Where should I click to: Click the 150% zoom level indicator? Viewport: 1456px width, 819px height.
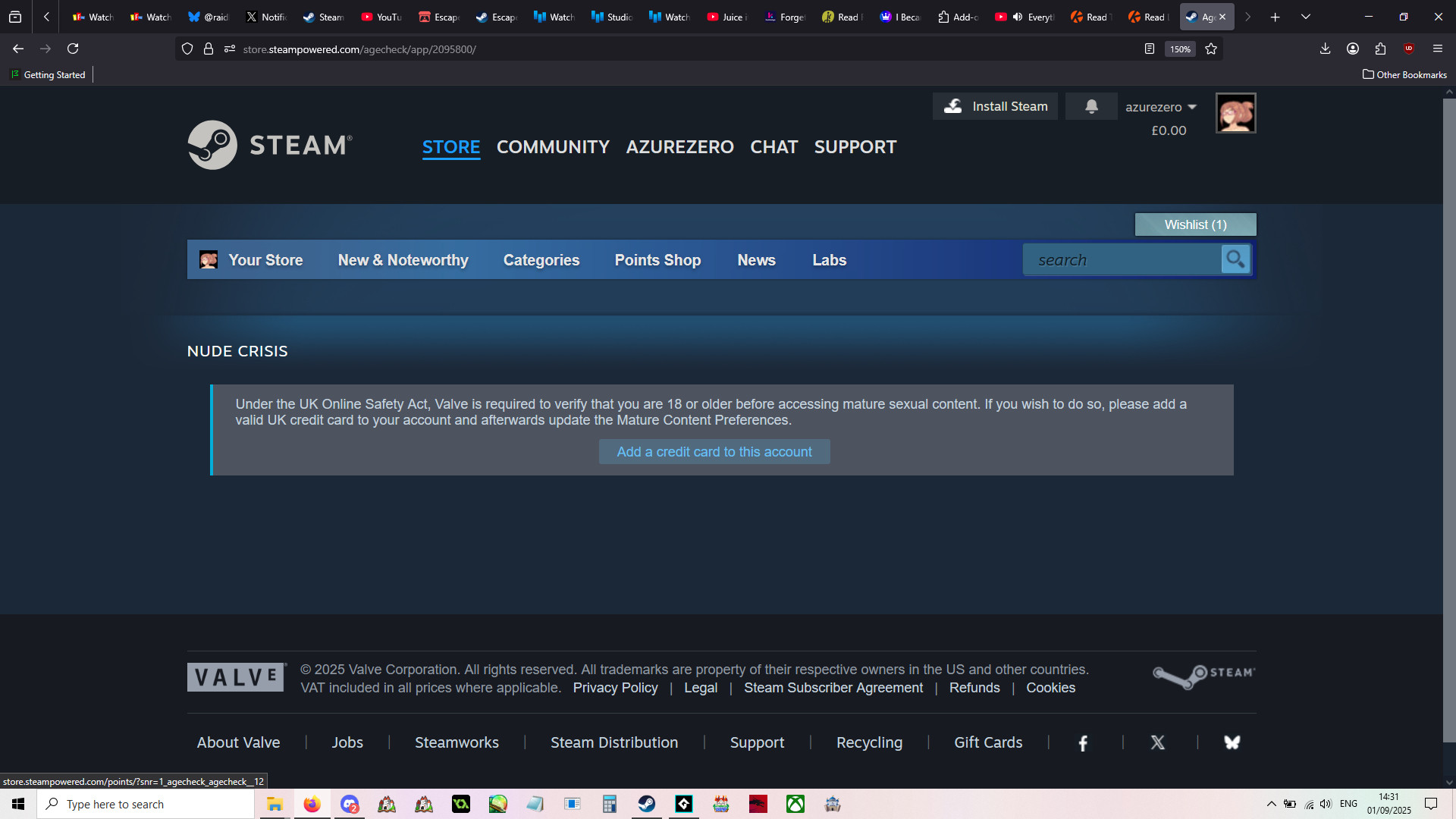point(1180,49)
